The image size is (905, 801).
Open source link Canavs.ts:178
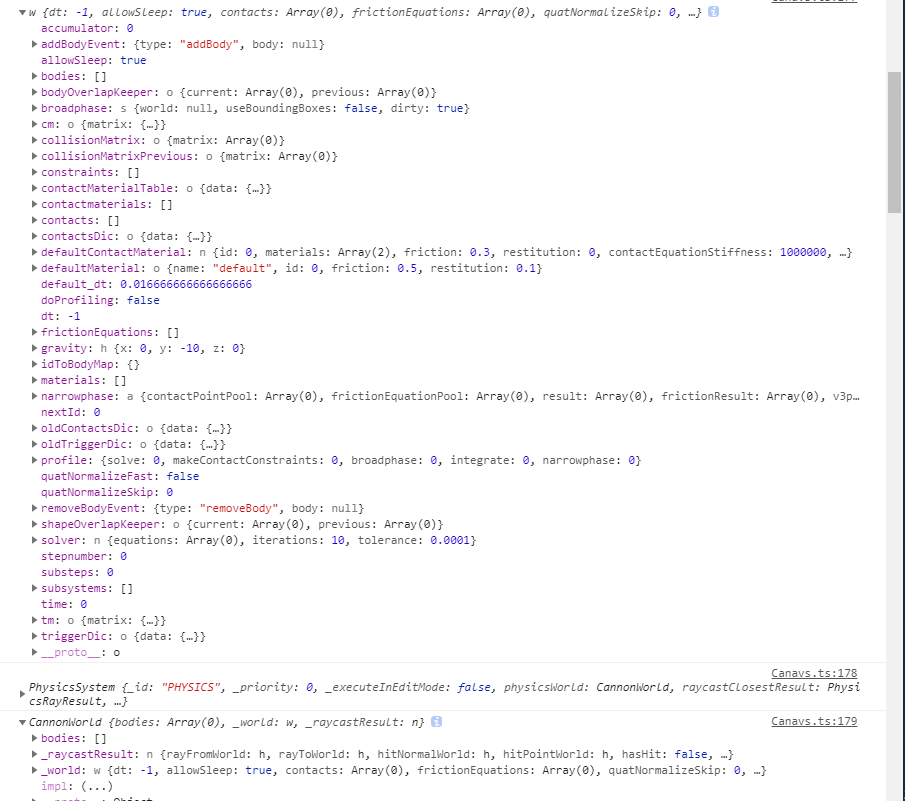(x=814, y=673)
